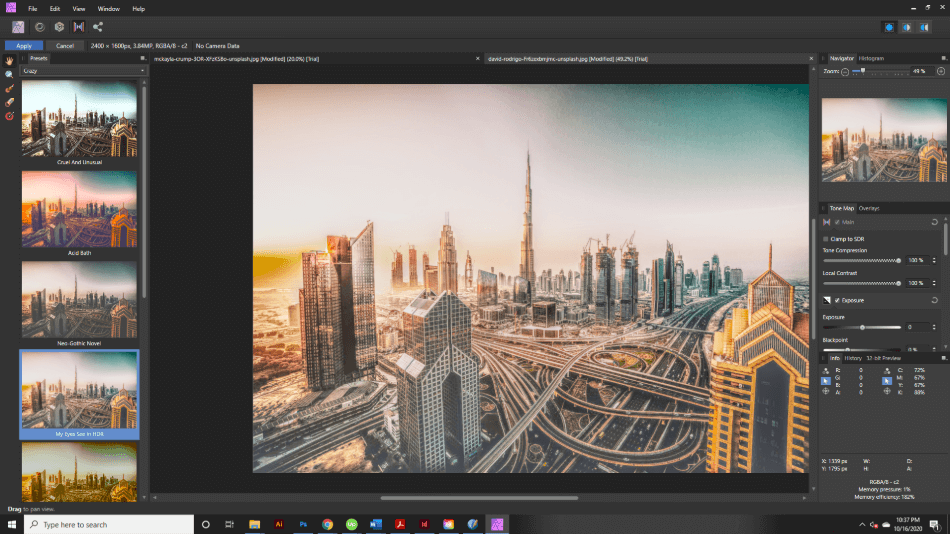This screenshot has height=534, width=950.
Task: Open the File menu
Action: click(x=33, y=8)
